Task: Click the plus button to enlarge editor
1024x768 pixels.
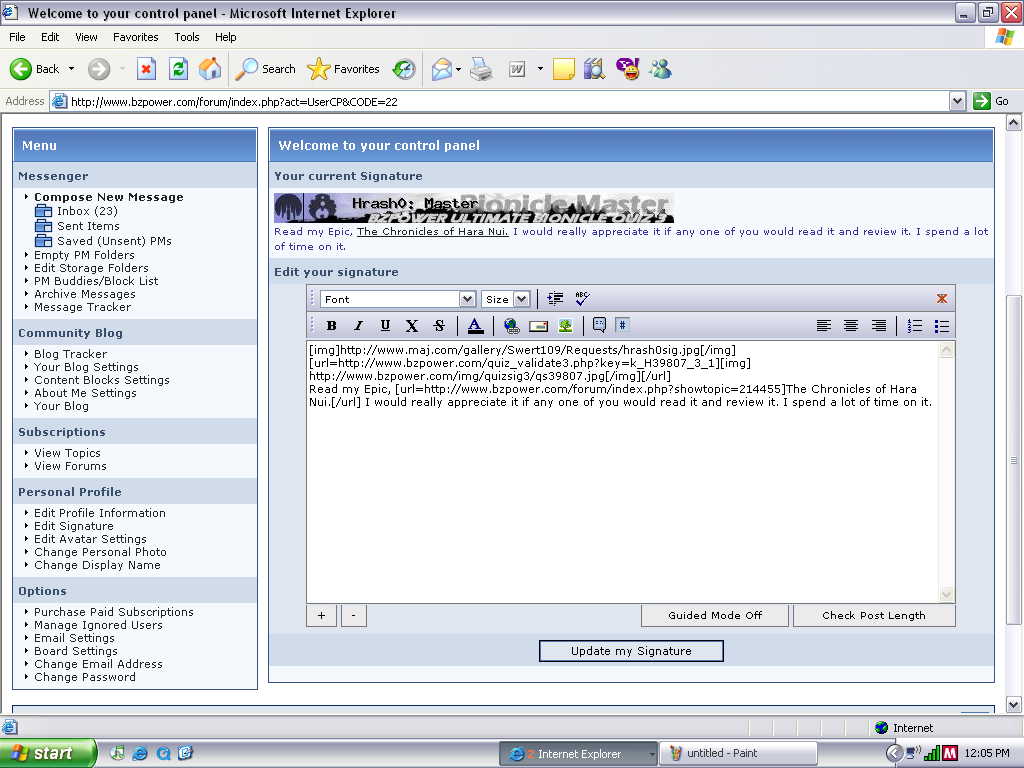Action: point(321,615)
